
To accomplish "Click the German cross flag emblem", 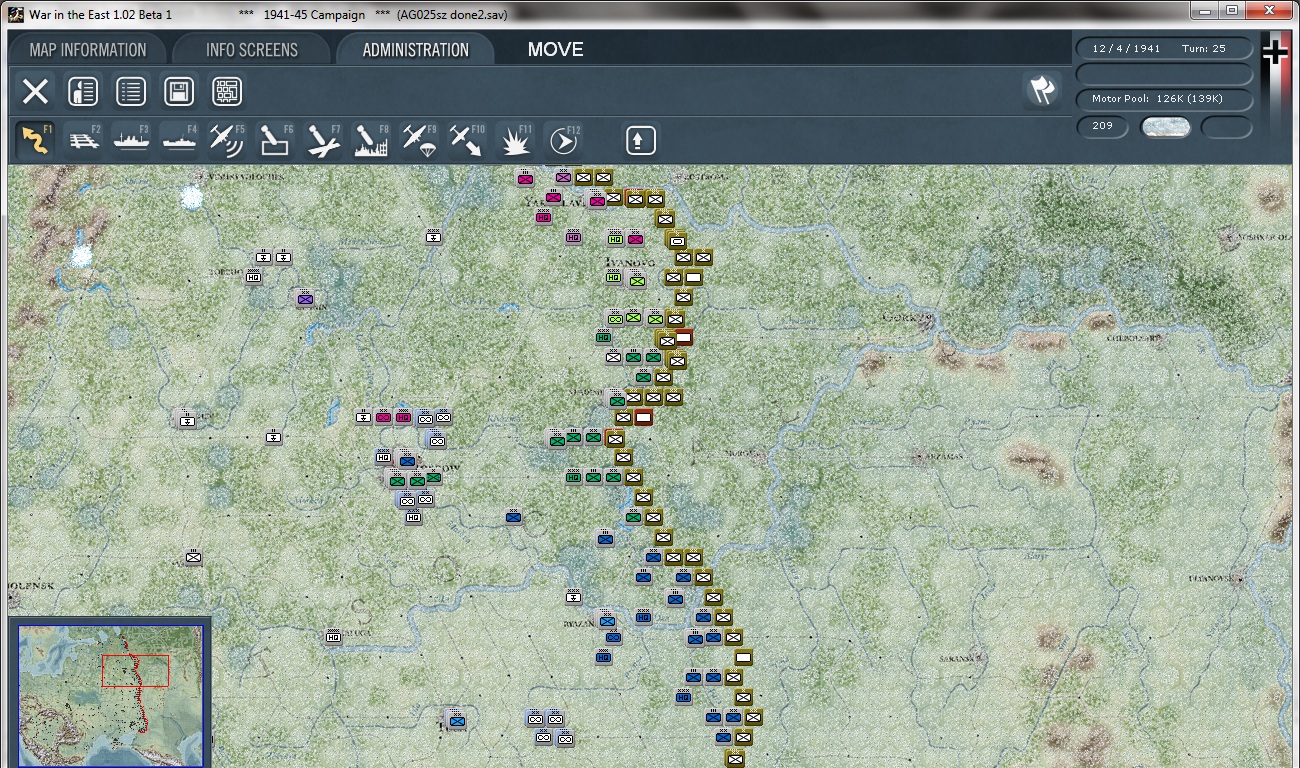I will [1275, 52].
